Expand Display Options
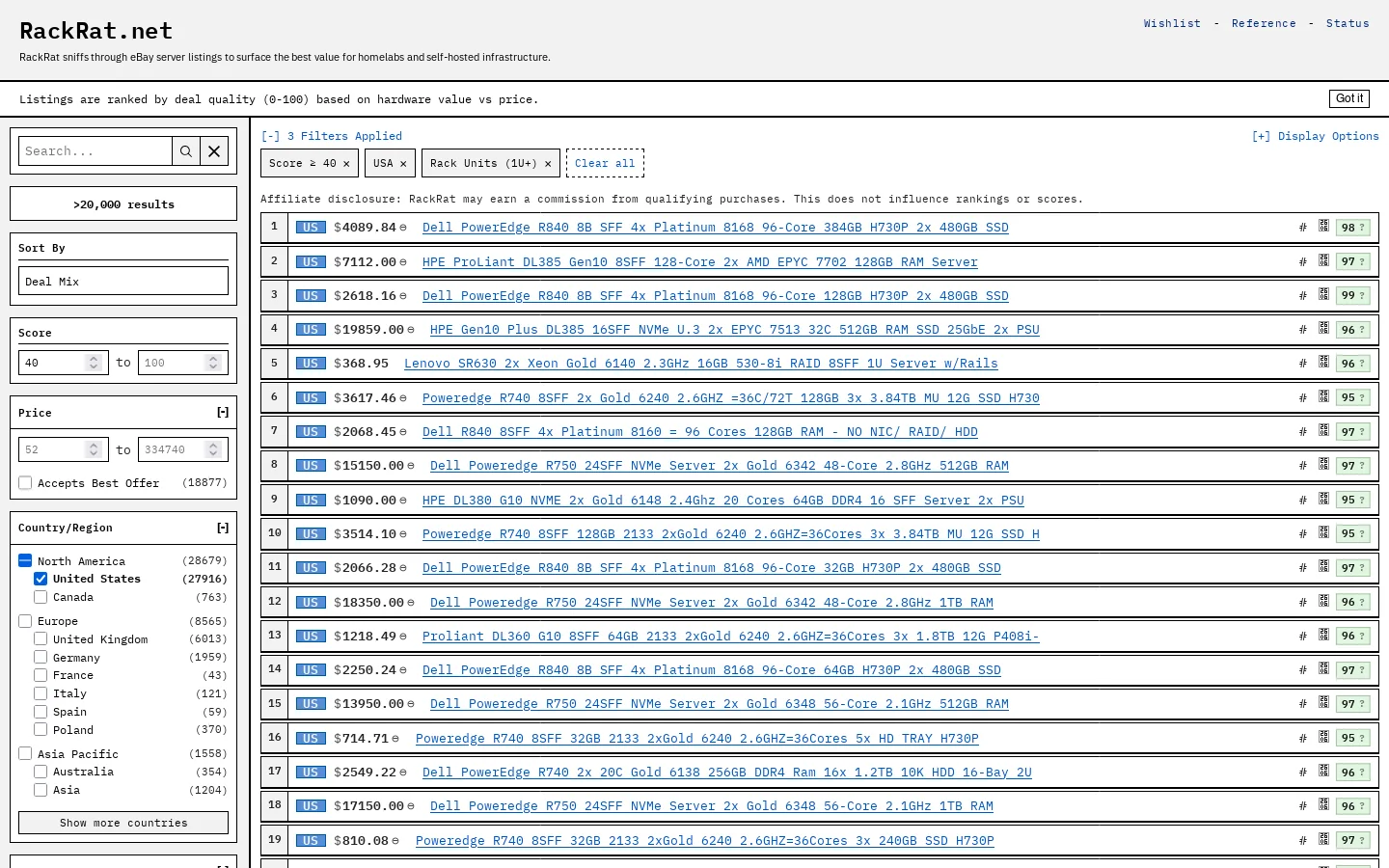This screenshot has width=1389, height=868. point(1315,136)
